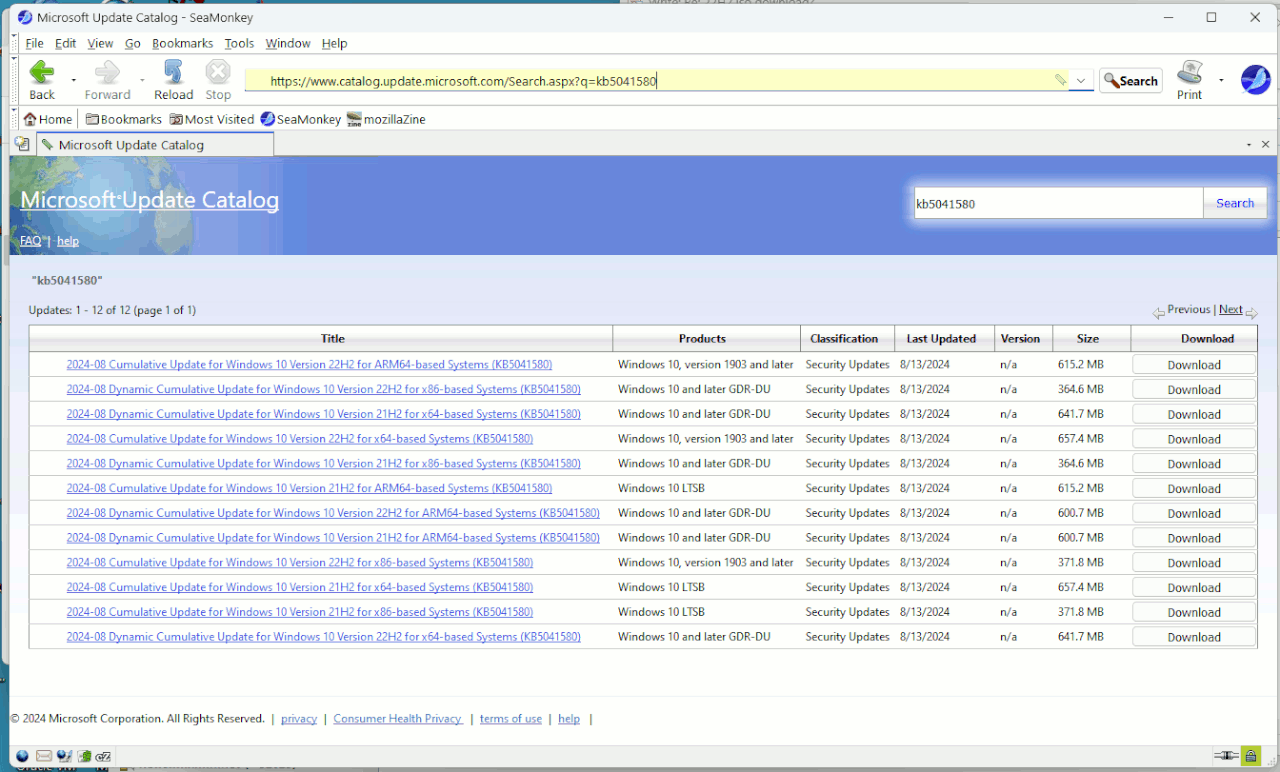Open the FAQ link in the header
1280x772 pixels.
[31, 241]
